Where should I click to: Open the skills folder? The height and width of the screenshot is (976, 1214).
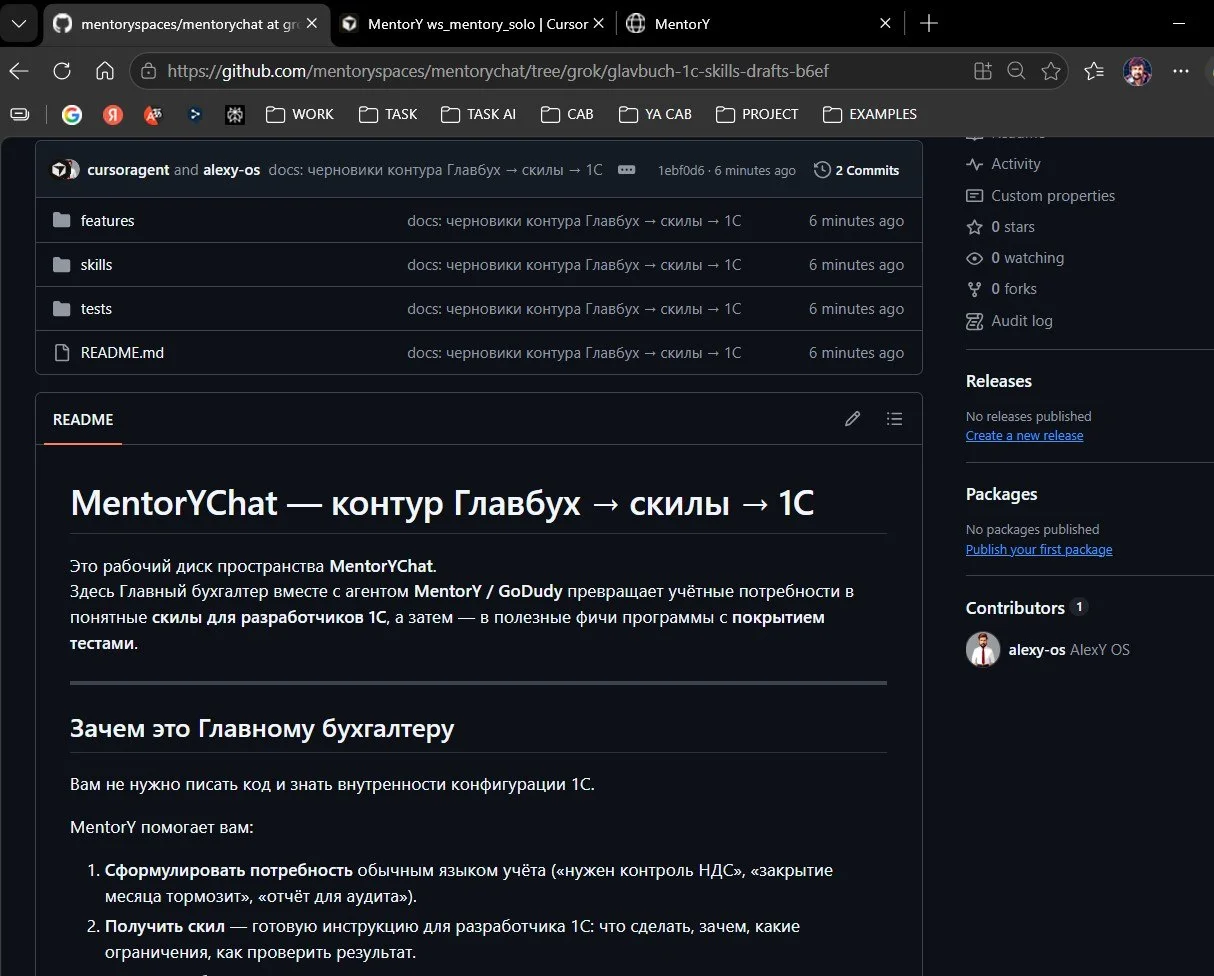[x=96, y=265]
